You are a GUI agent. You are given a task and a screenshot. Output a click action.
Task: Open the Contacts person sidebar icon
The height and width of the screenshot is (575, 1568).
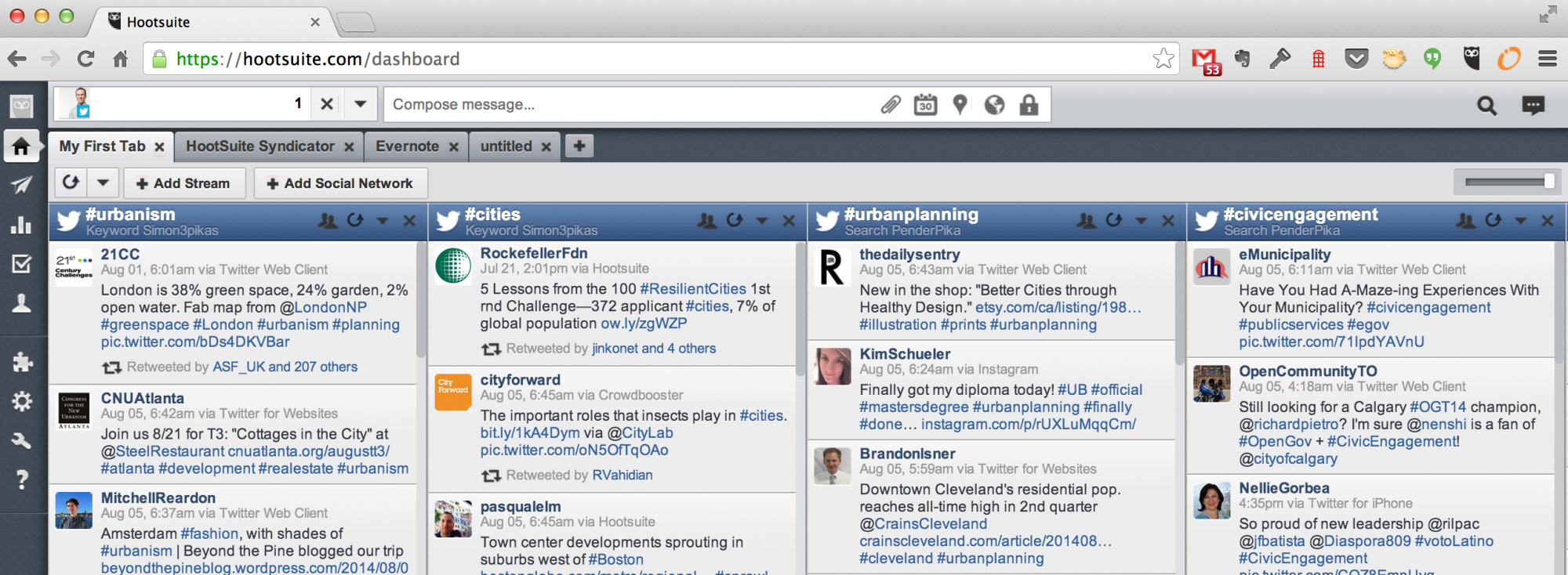(21, 303)
